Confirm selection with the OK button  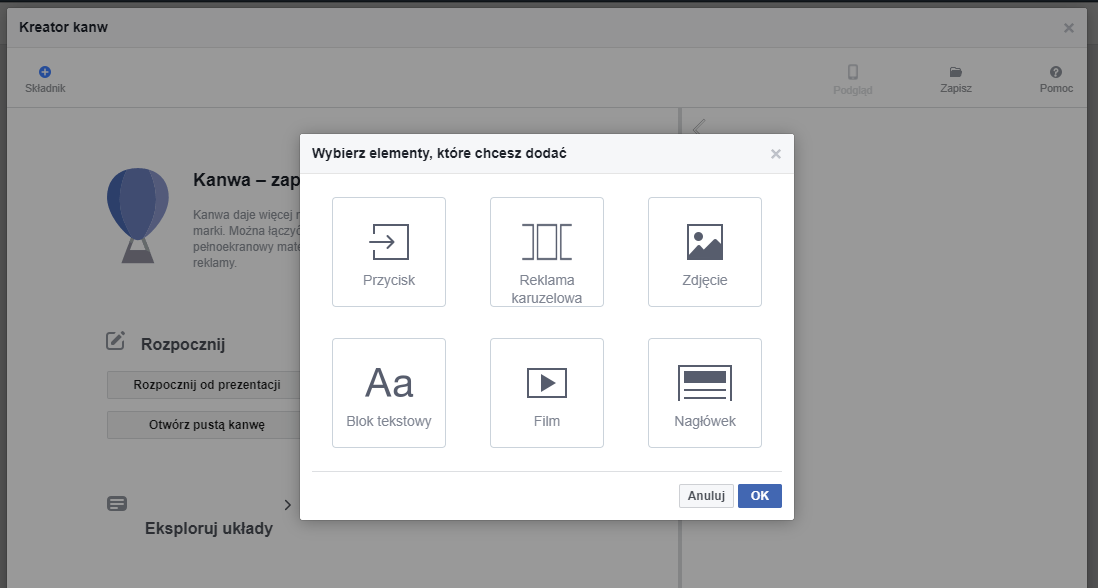759,496
